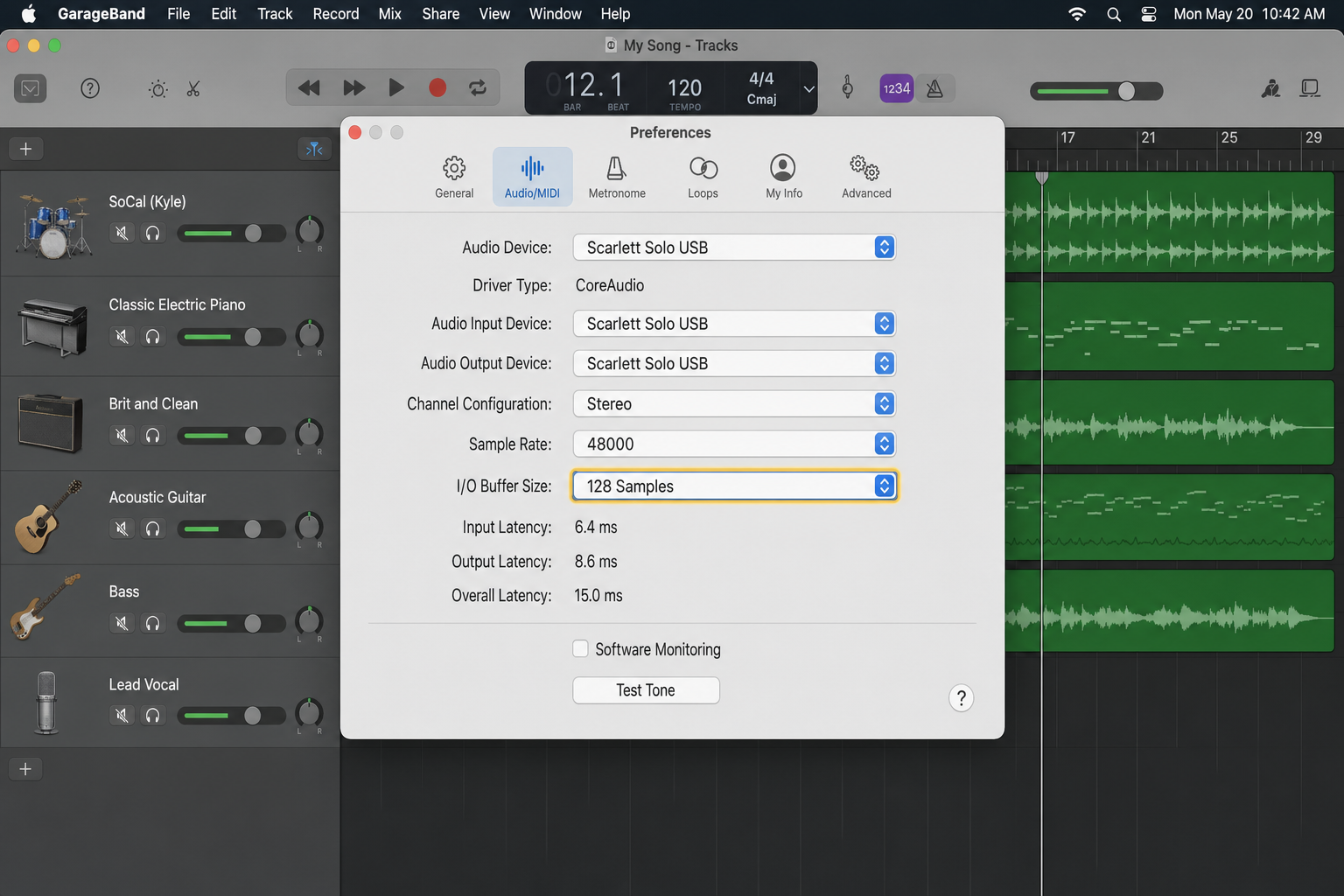1344x896 pixels.
Task: Click the pan knob on Bass track
Action: coord(309,620)
